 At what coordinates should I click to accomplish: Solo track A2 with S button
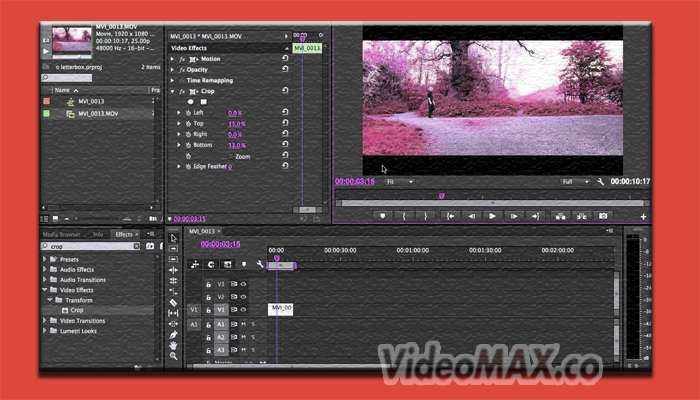(x=253, y=337)
